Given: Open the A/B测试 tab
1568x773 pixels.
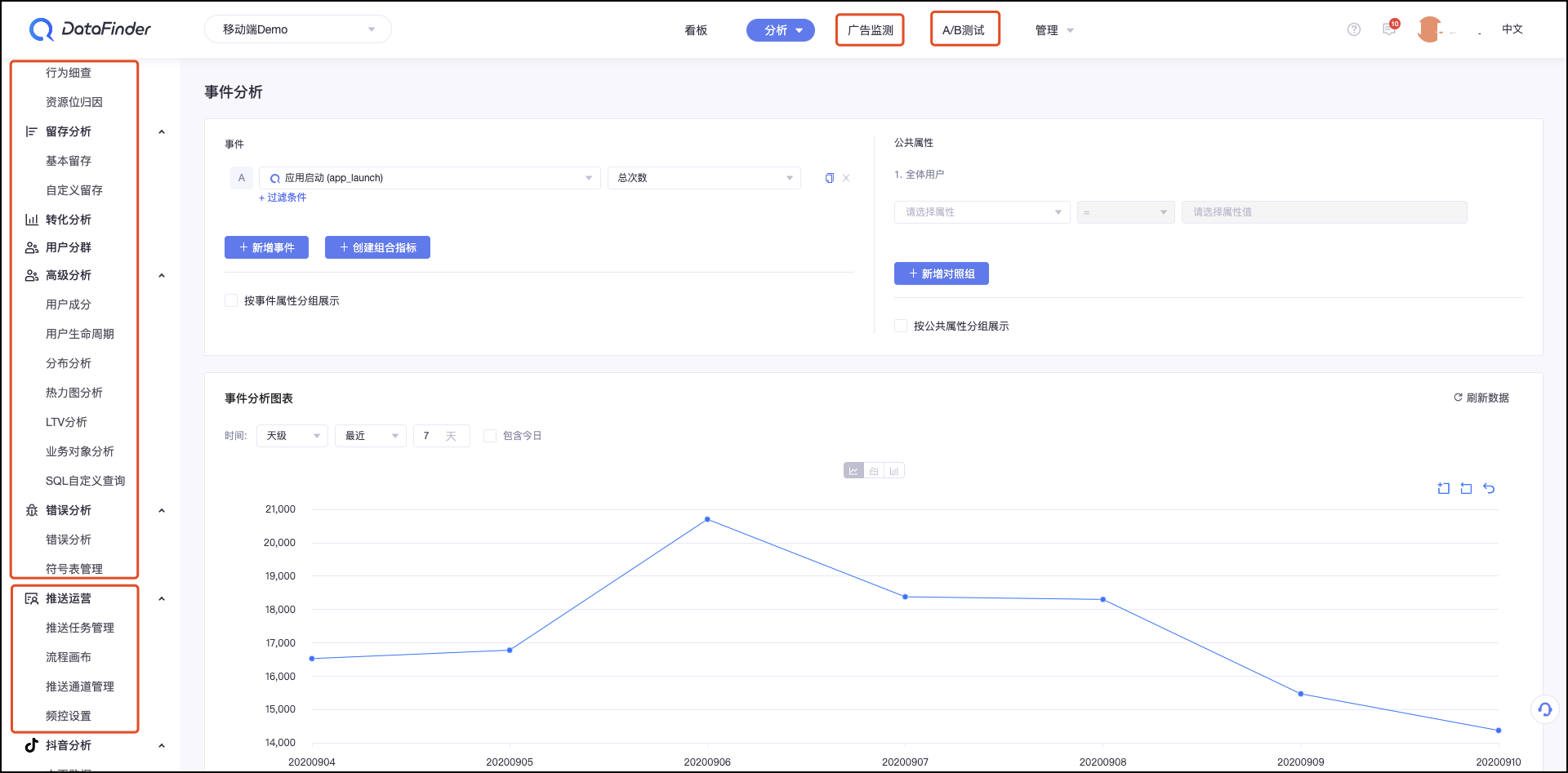Looking at the screenshot, I should coord(964,30).
